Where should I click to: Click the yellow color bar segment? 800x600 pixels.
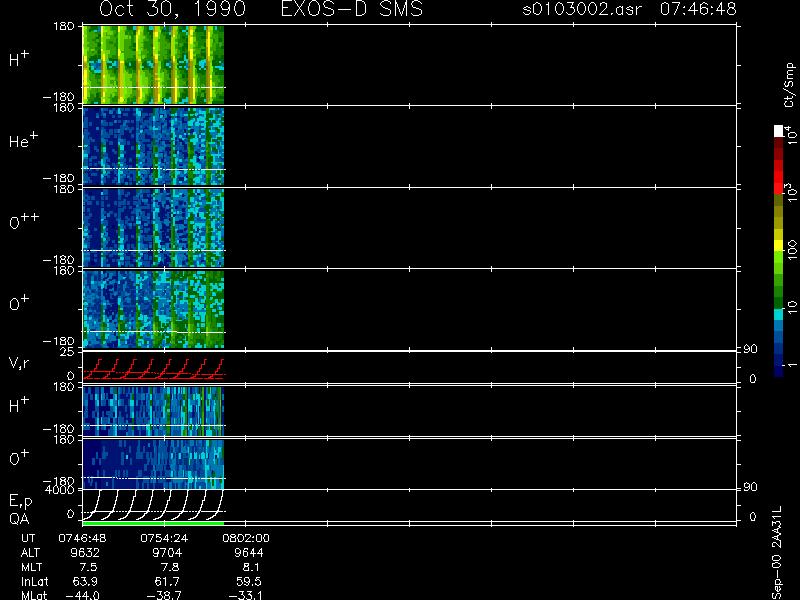pos(779,245)
